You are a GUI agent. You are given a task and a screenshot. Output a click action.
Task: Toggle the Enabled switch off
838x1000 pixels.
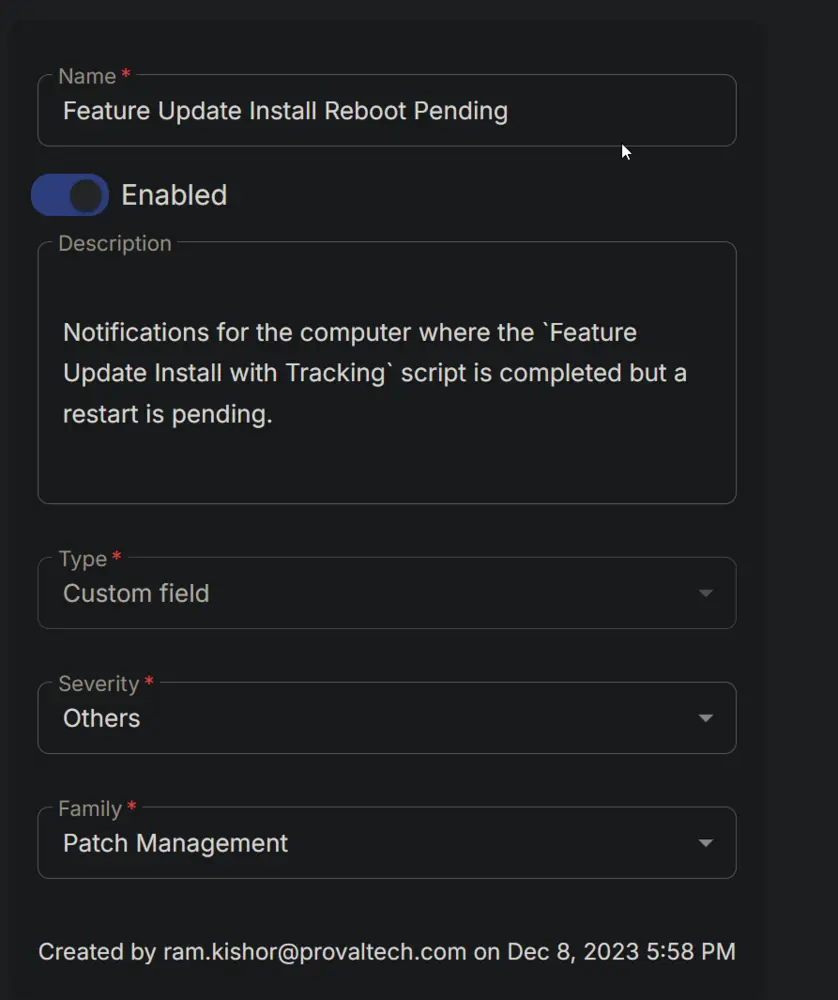tap(70, 195)
